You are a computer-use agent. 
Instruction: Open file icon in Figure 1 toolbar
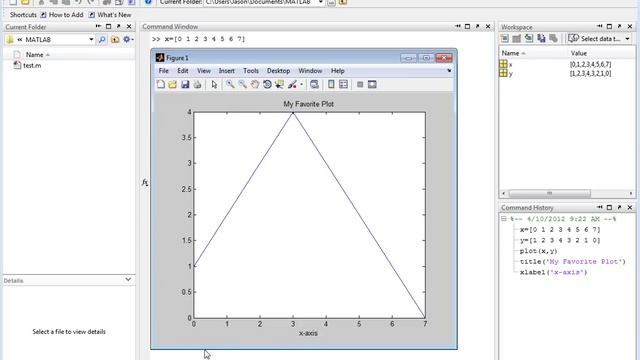(173, 84)
